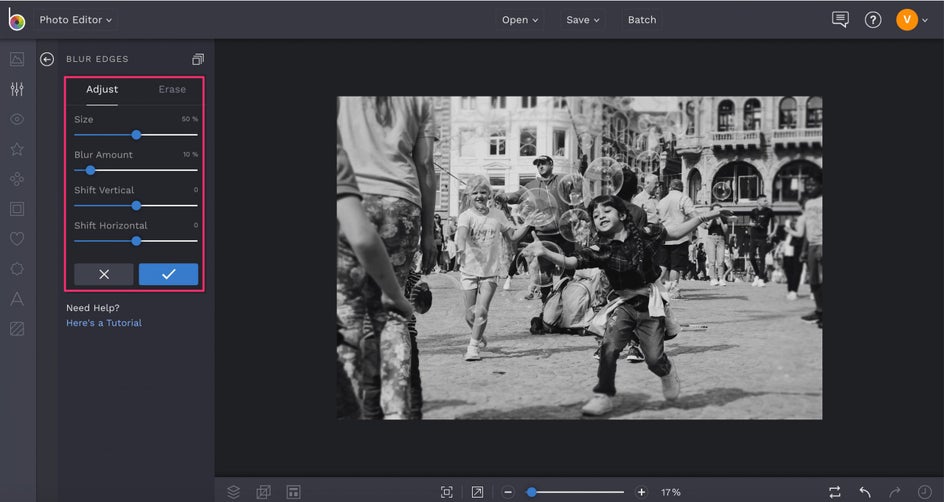Open the help question mark icon
Image resolution: width=944 pixels, height=502 pixels.
[873, 20]
